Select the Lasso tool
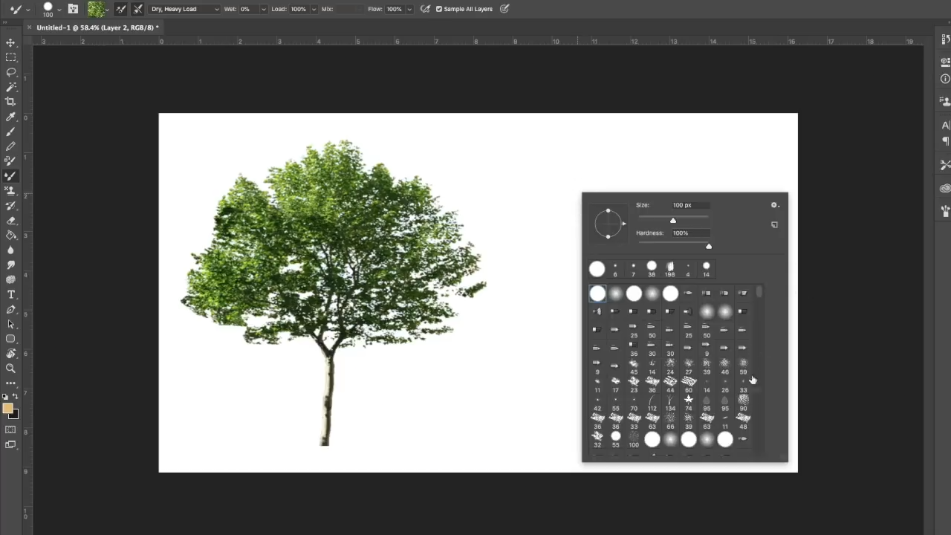 coord(11,72)
